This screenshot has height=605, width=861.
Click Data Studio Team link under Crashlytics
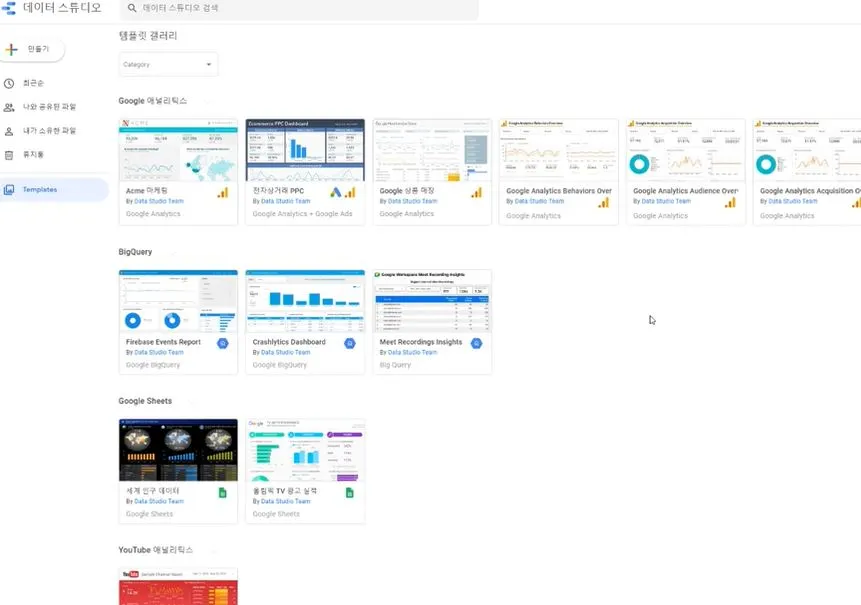tap(286, 352)
